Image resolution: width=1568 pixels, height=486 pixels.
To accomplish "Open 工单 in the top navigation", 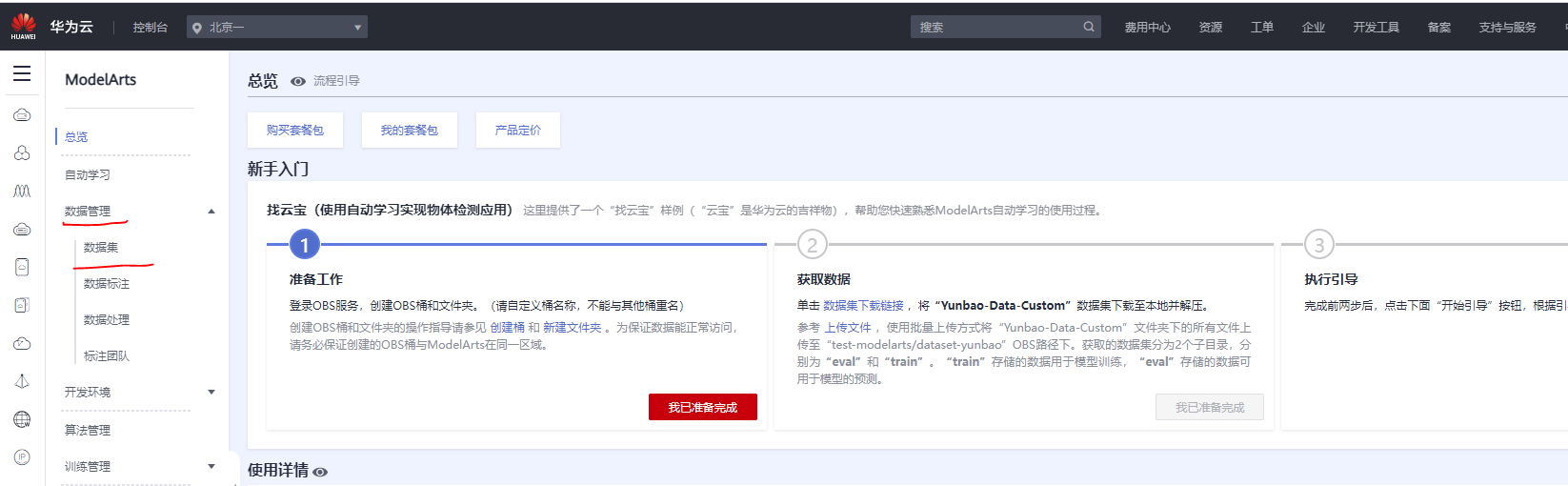I will (1262, 28).
